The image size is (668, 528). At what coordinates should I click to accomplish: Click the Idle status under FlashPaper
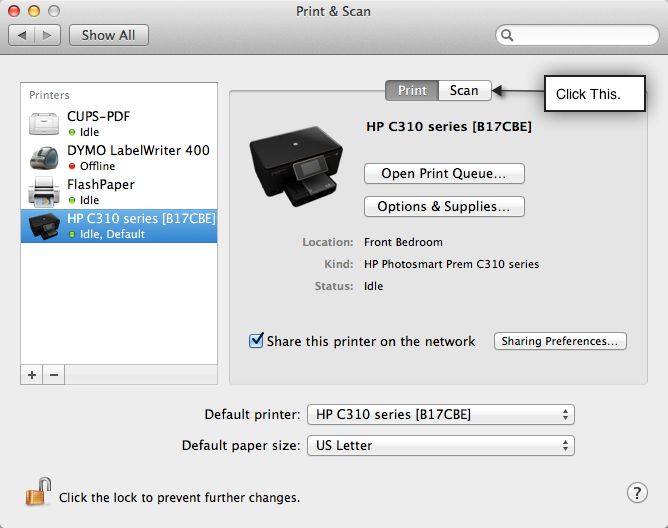point(89,200)
